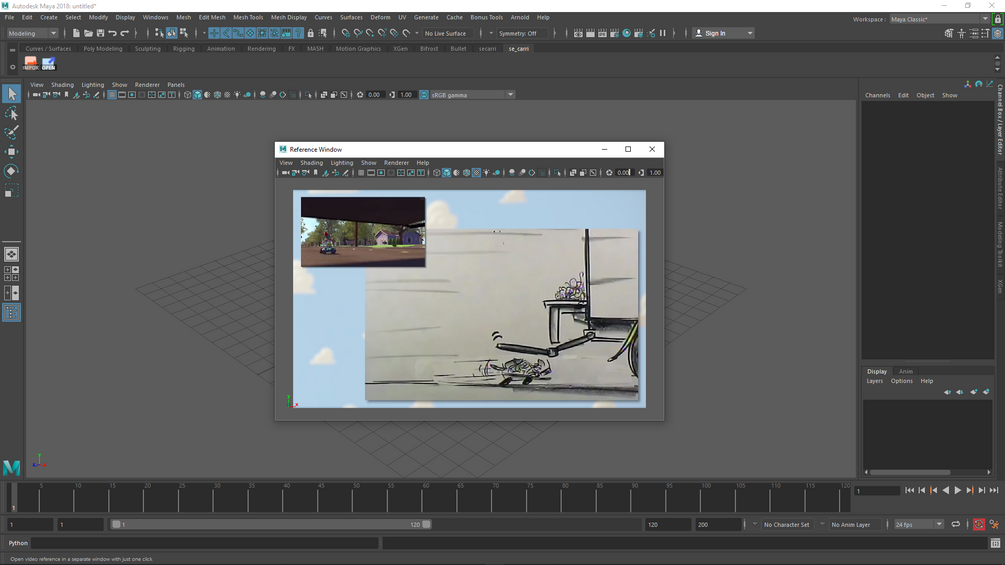Click the OPEN video reference shelf button
The width and height of the screenshot is (1005, 565).
click(49, 63)
